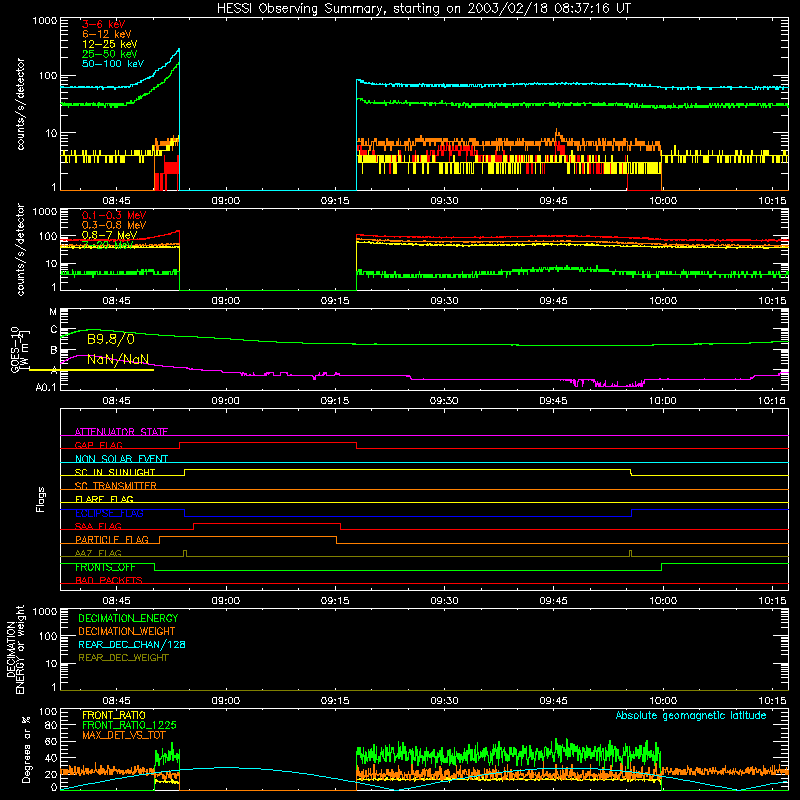Select the MAX_DET_VS_TOT legend label
This screenshot has height=800, width=800.
coord(123,735)
